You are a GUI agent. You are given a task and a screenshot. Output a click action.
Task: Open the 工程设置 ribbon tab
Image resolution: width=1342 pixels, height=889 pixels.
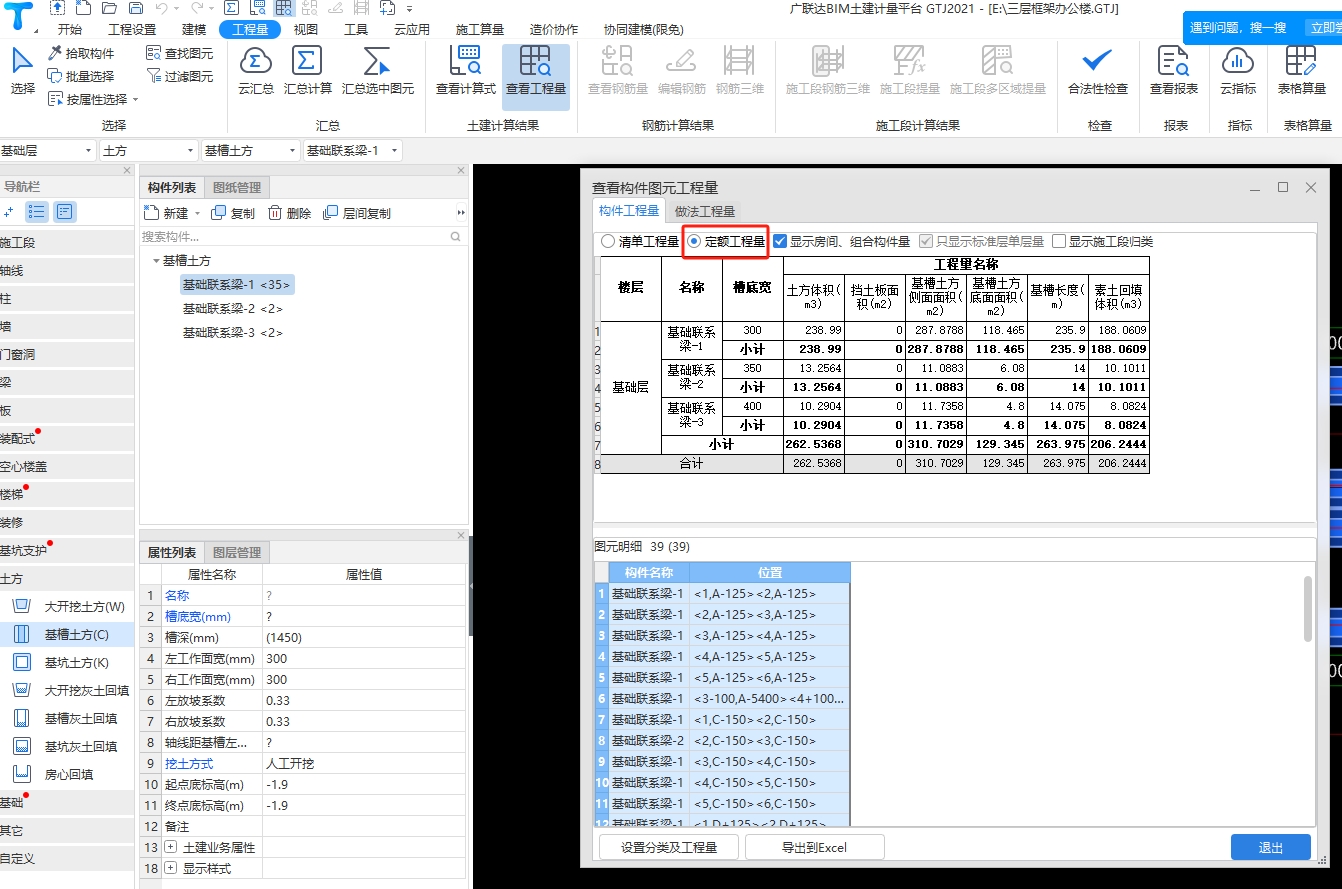pos(132,30)
